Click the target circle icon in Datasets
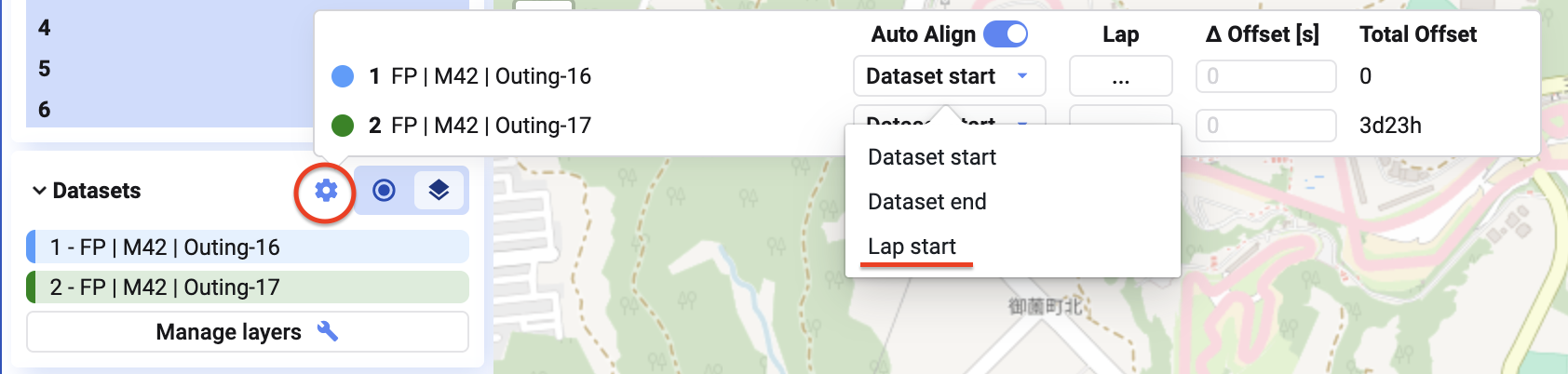The height and width of the screenshot is (374, 1568). coord(384,191)
